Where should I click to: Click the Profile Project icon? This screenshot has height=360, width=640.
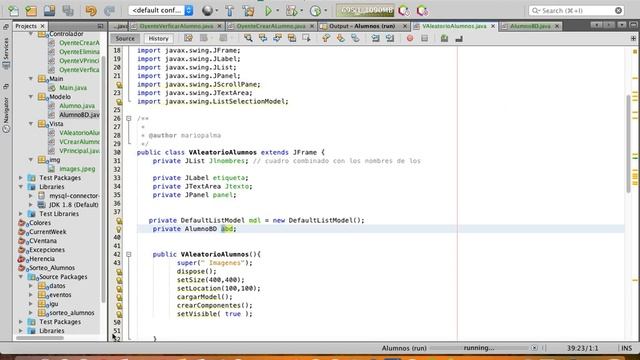click(x=315, y=11)
